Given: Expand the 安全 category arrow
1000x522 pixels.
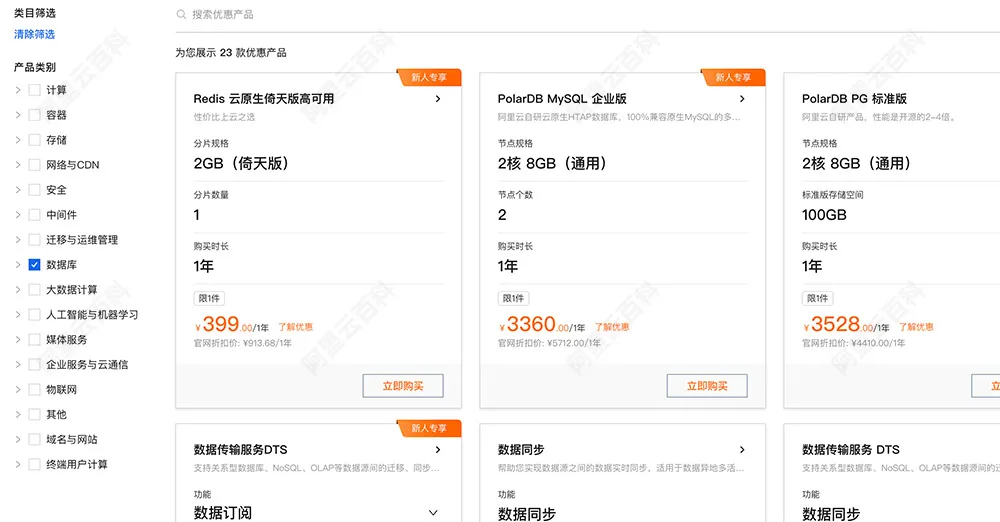Looking at the screenshot, I should [18, 190].
